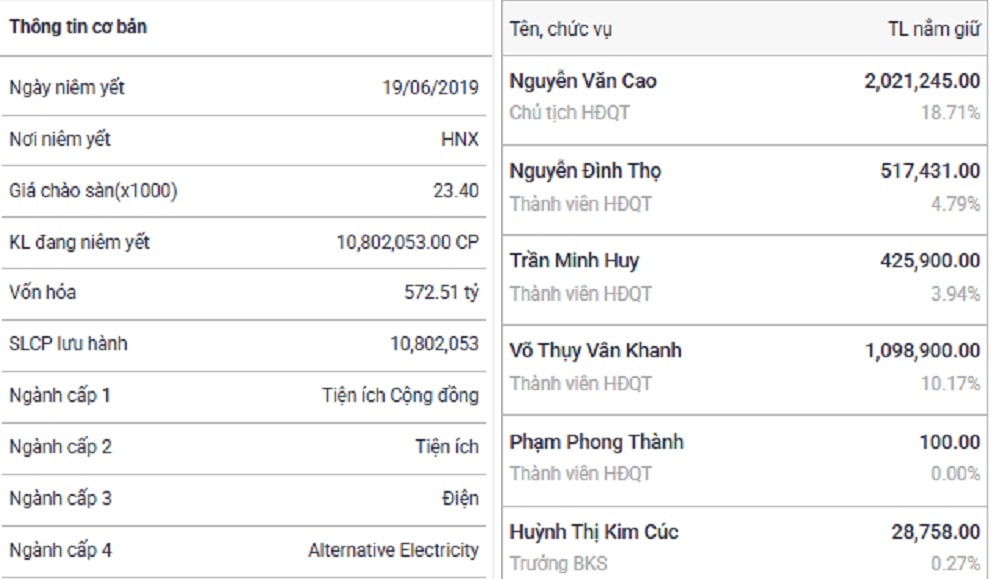
Task: Open Võ Thụy Vân Khanh's profile
Action: pyautogui.click(x=595, y=350)
